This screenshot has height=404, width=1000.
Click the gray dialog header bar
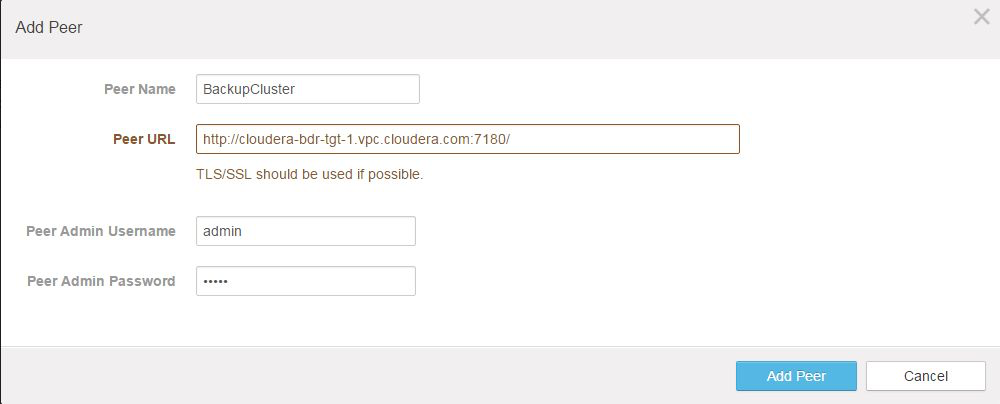[500, 28]
